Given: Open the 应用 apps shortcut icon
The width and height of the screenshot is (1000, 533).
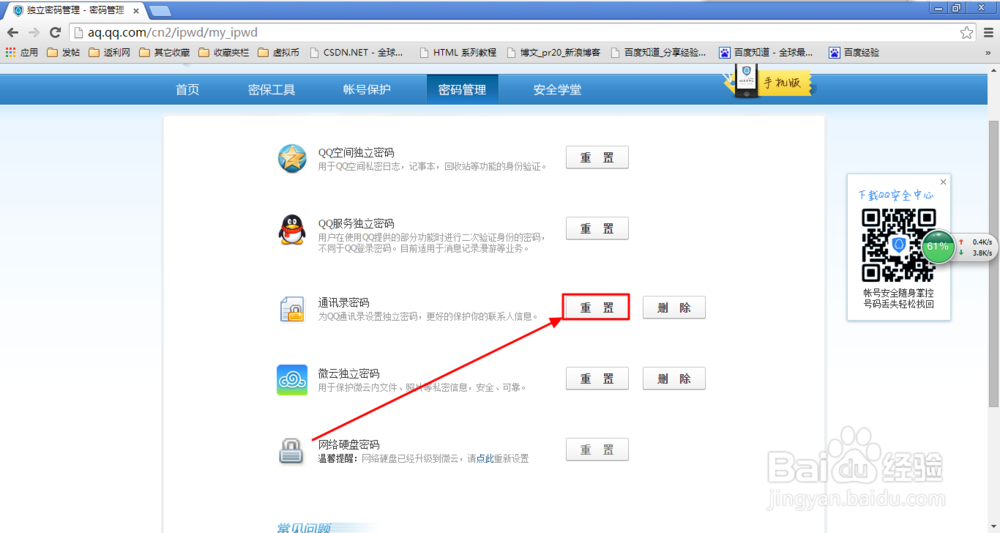Looking at the screenshot, I should click(x=22, y=52).
